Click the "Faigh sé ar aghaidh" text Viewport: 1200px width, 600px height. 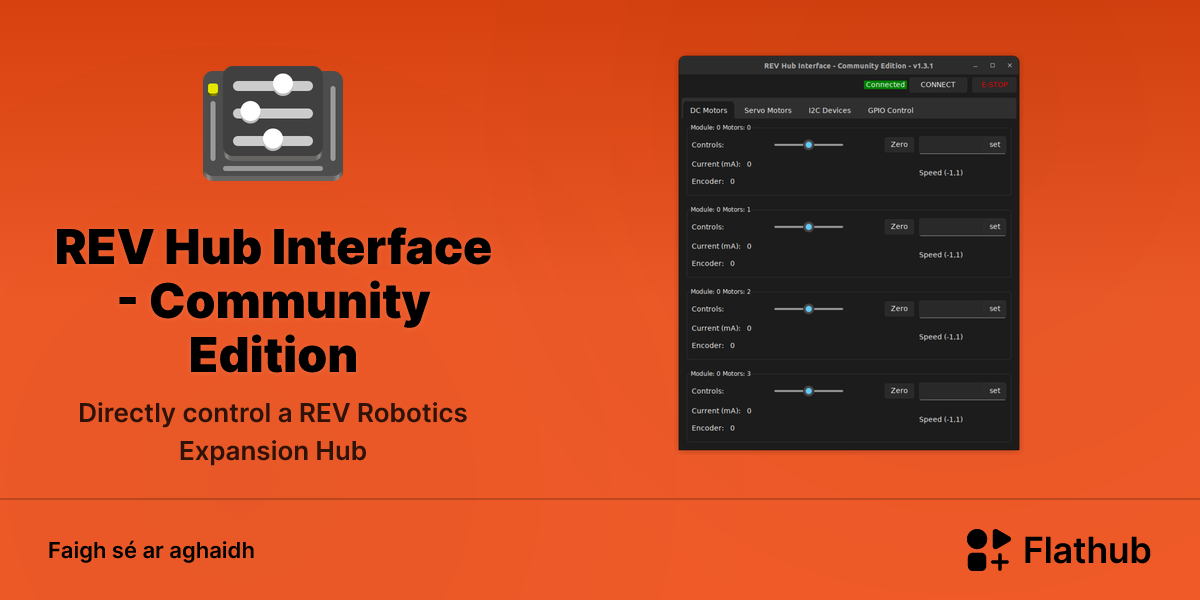[151, 551]
